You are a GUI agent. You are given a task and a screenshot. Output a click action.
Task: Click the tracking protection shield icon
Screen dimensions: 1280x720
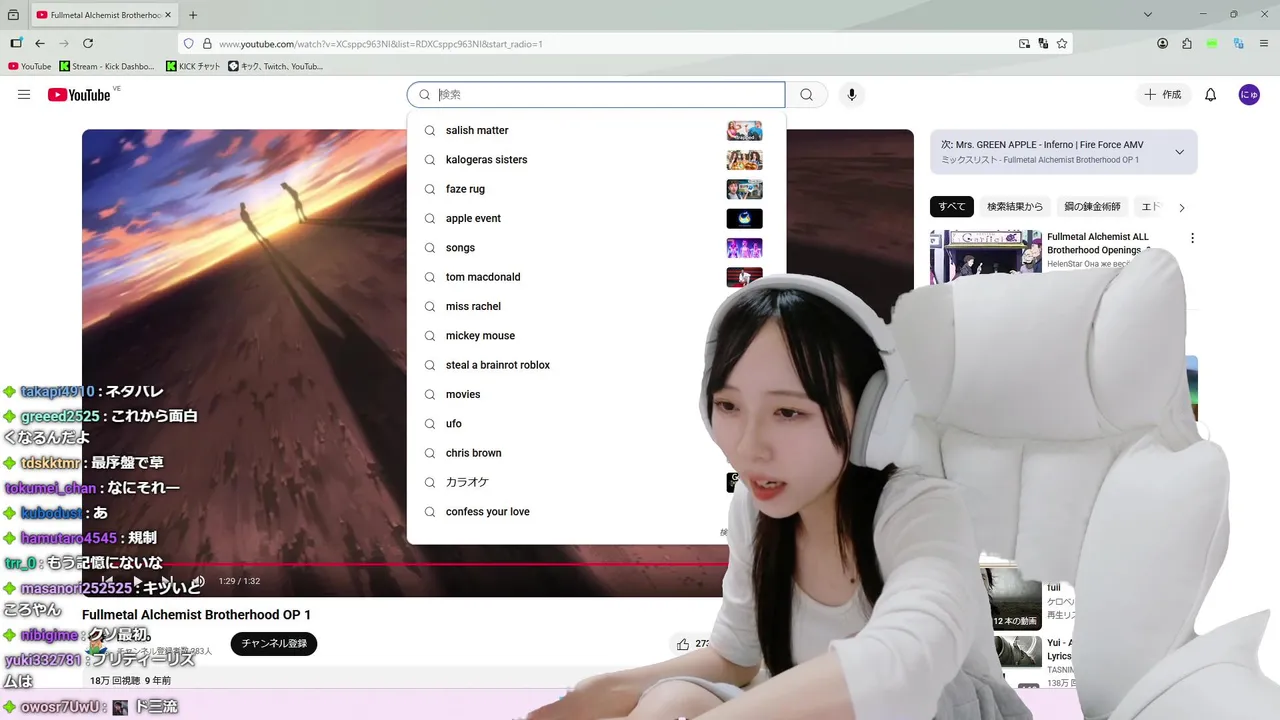[x=188, y=44]
